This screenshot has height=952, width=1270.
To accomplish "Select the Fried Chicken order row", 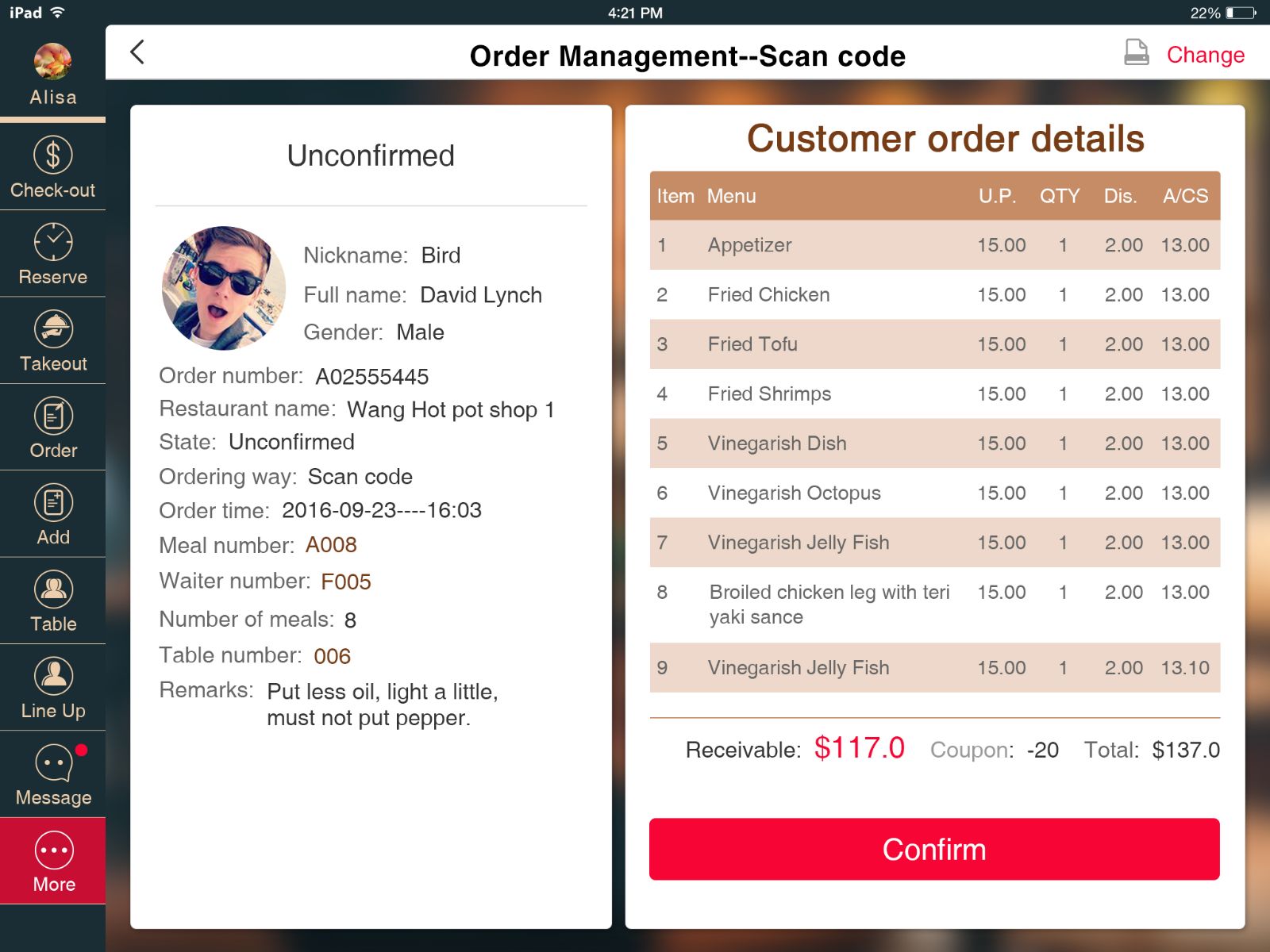I will point(934,295).
